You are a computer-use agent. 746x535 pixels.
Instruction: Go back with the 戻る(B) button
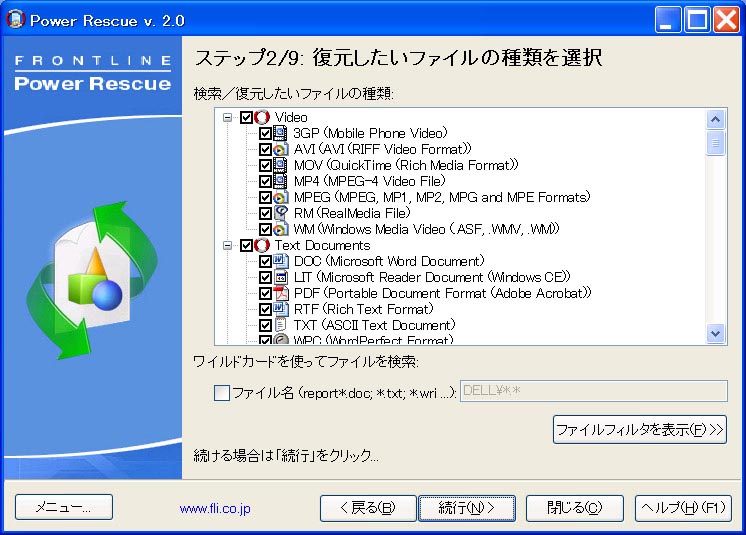click(368, 508)
